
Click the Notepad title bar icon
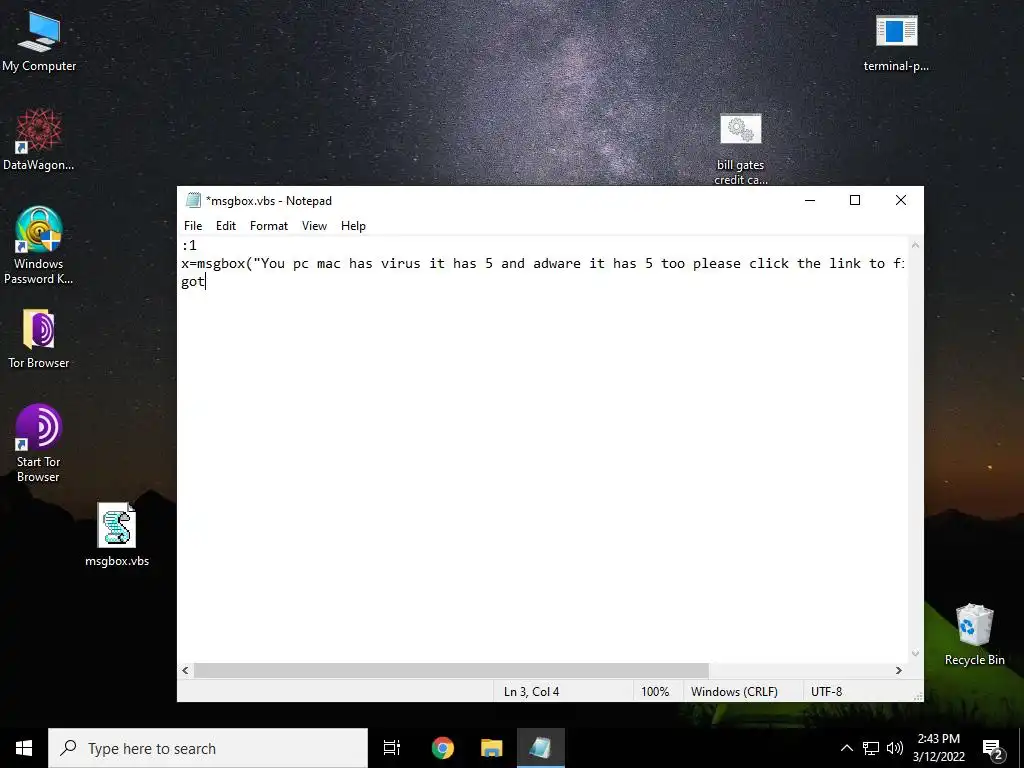193,200
